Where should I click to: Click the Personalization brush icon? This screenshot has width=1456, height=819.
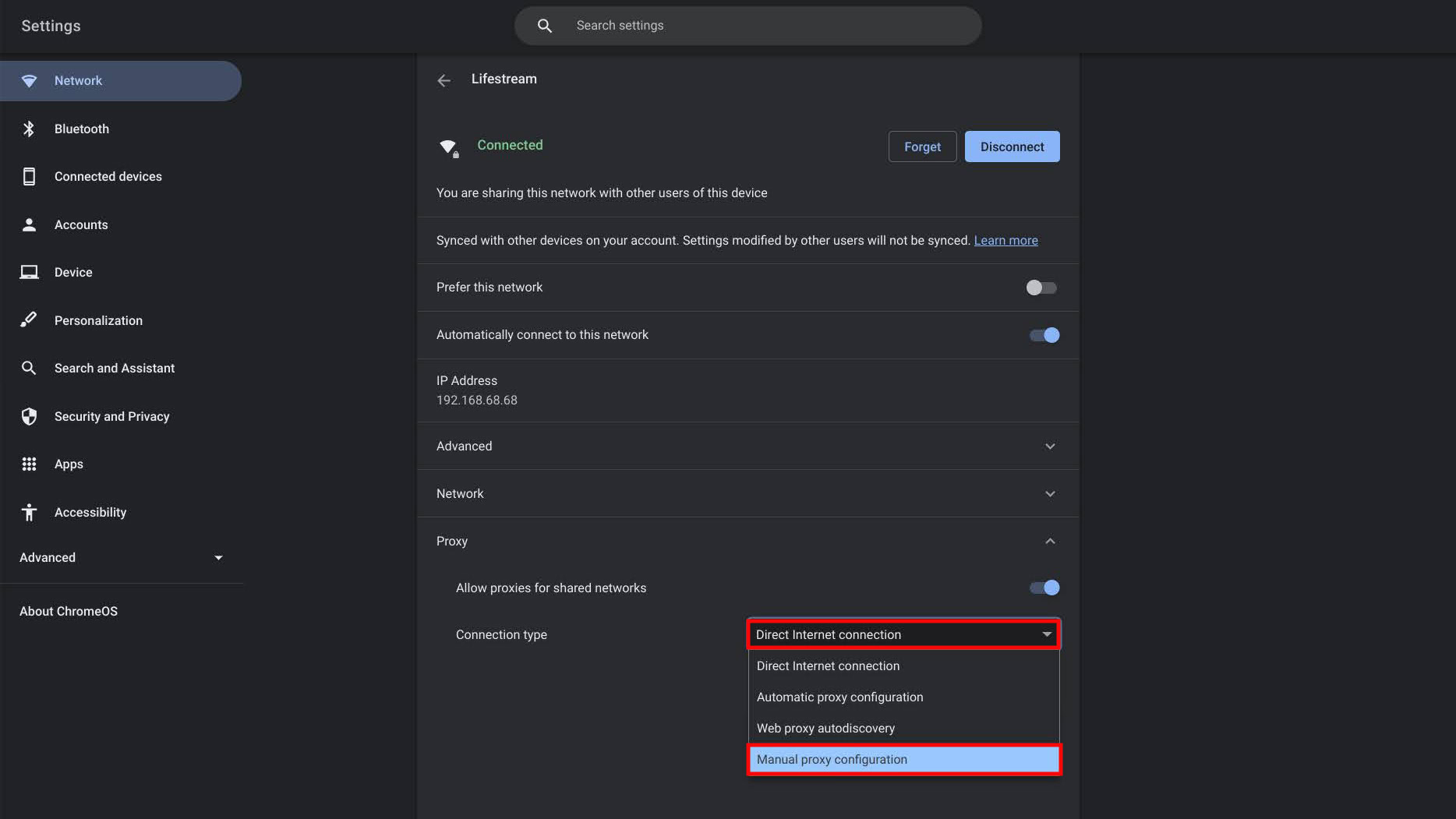29,320
